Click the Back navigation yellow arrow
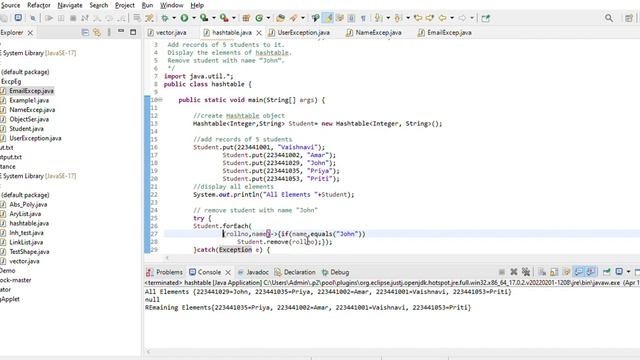This screenshot has width=640, height=360. click(x=442, y=18)
